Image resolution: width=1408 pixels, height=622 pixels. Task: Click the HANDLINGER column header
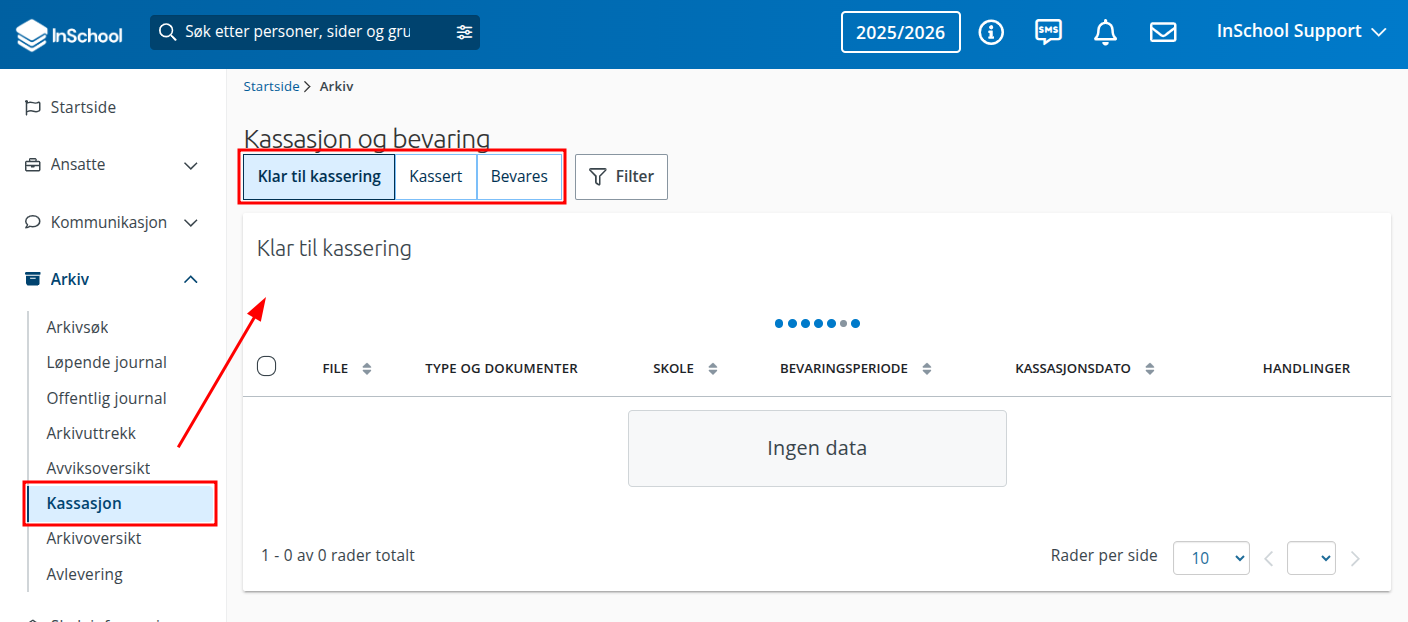[x=1306, y=369]
